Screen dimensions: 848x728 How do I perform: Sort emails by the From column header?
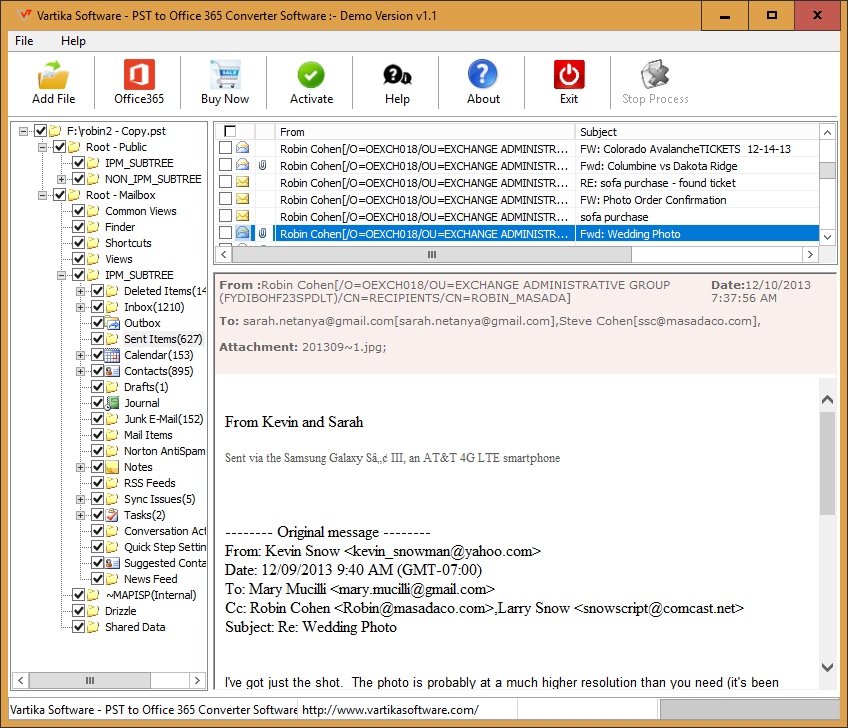pos(425,132)
